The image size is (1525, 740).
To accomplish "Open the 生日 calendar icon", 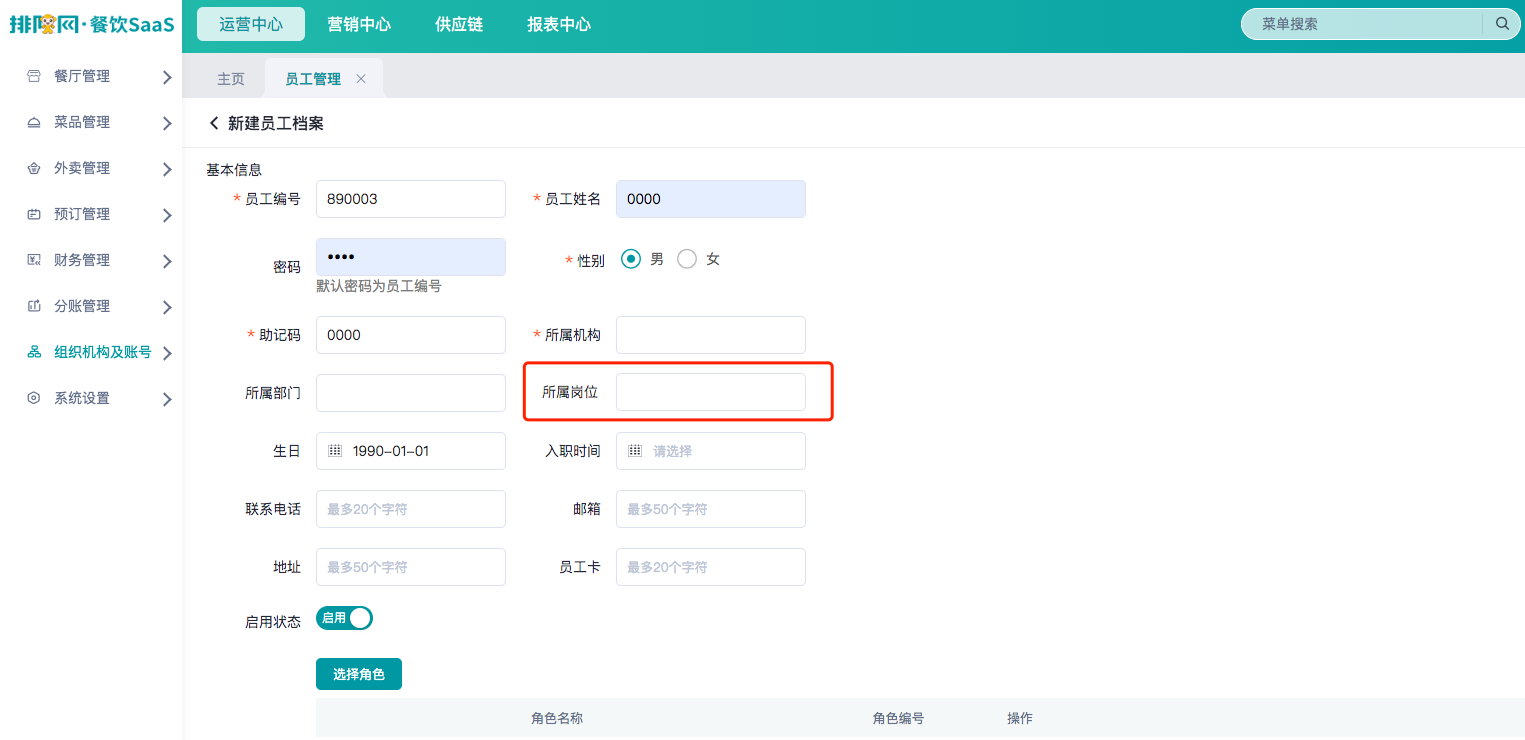I will [335, 451].
